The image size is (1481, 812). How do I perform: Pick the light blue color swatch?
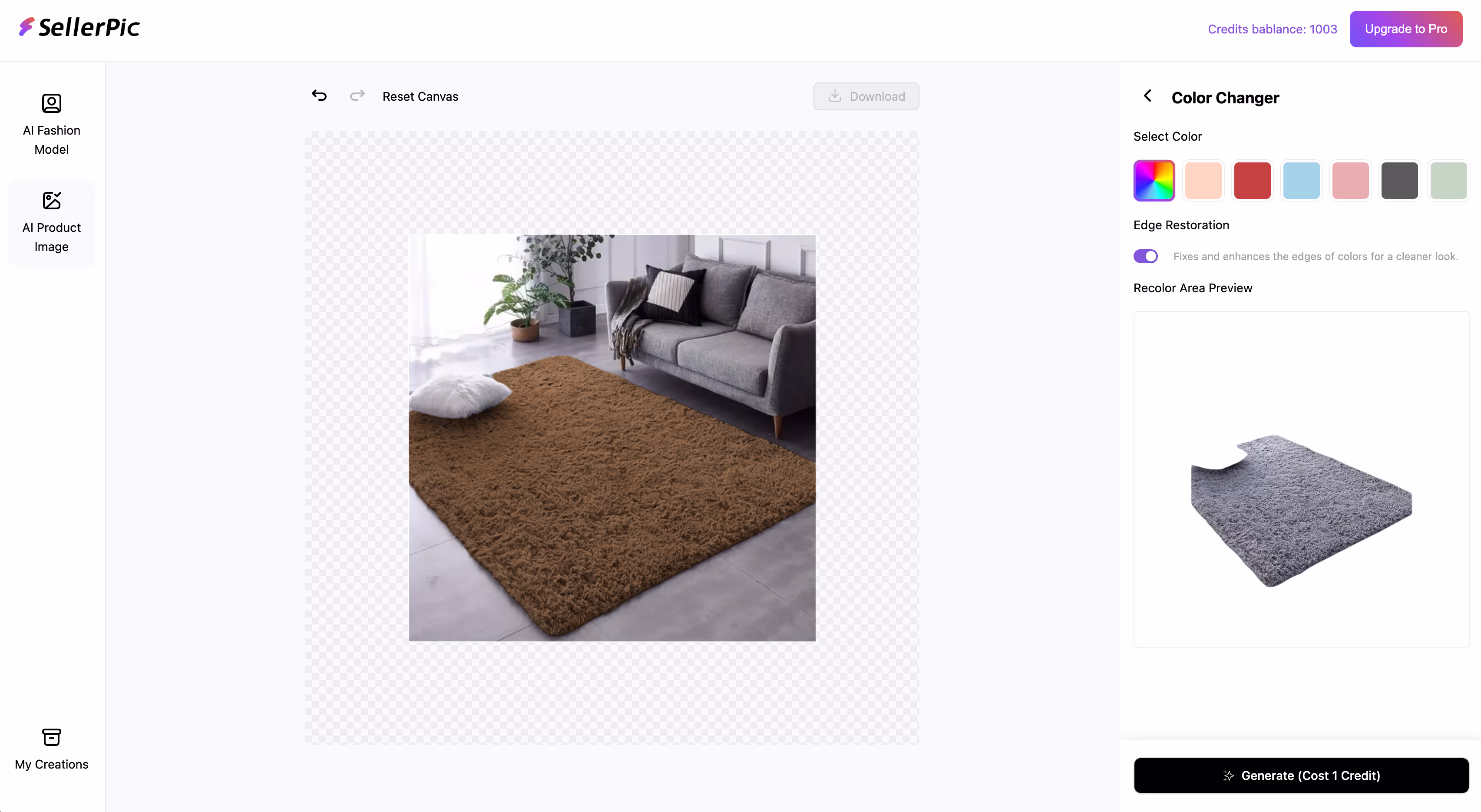(x=1301, y=181)
